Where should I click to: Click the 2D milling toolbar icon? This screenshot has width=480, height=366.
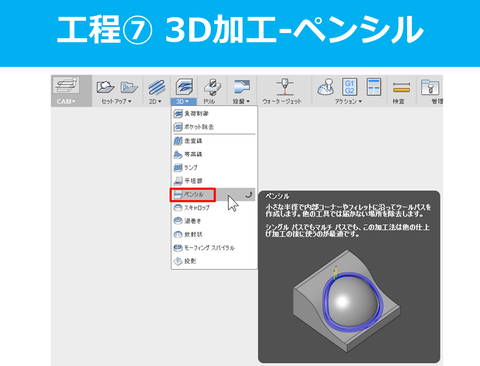156,87
